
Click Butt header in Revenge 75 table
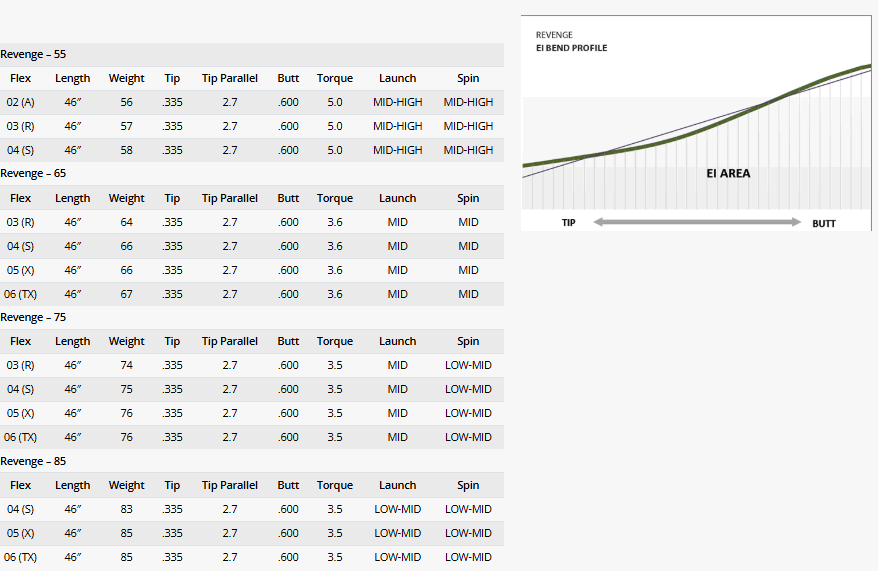pos(288,341)
